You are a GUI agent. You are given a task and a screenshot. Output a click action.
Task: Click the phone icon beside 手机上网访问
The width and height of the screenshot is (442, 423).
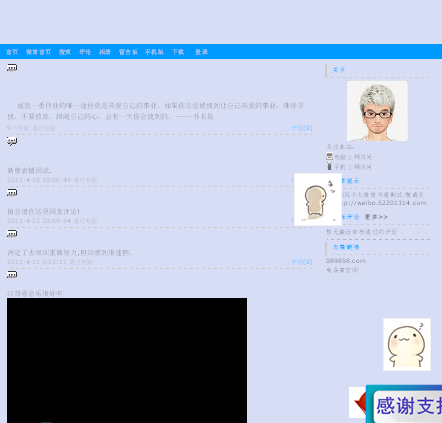[329, 166]
